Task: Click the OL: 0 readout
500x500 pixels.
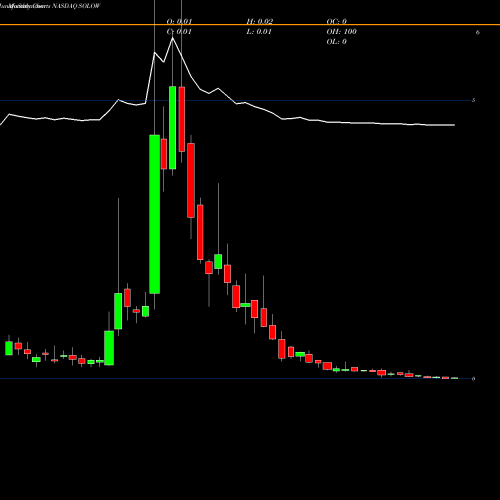Action: pos(337,42)
